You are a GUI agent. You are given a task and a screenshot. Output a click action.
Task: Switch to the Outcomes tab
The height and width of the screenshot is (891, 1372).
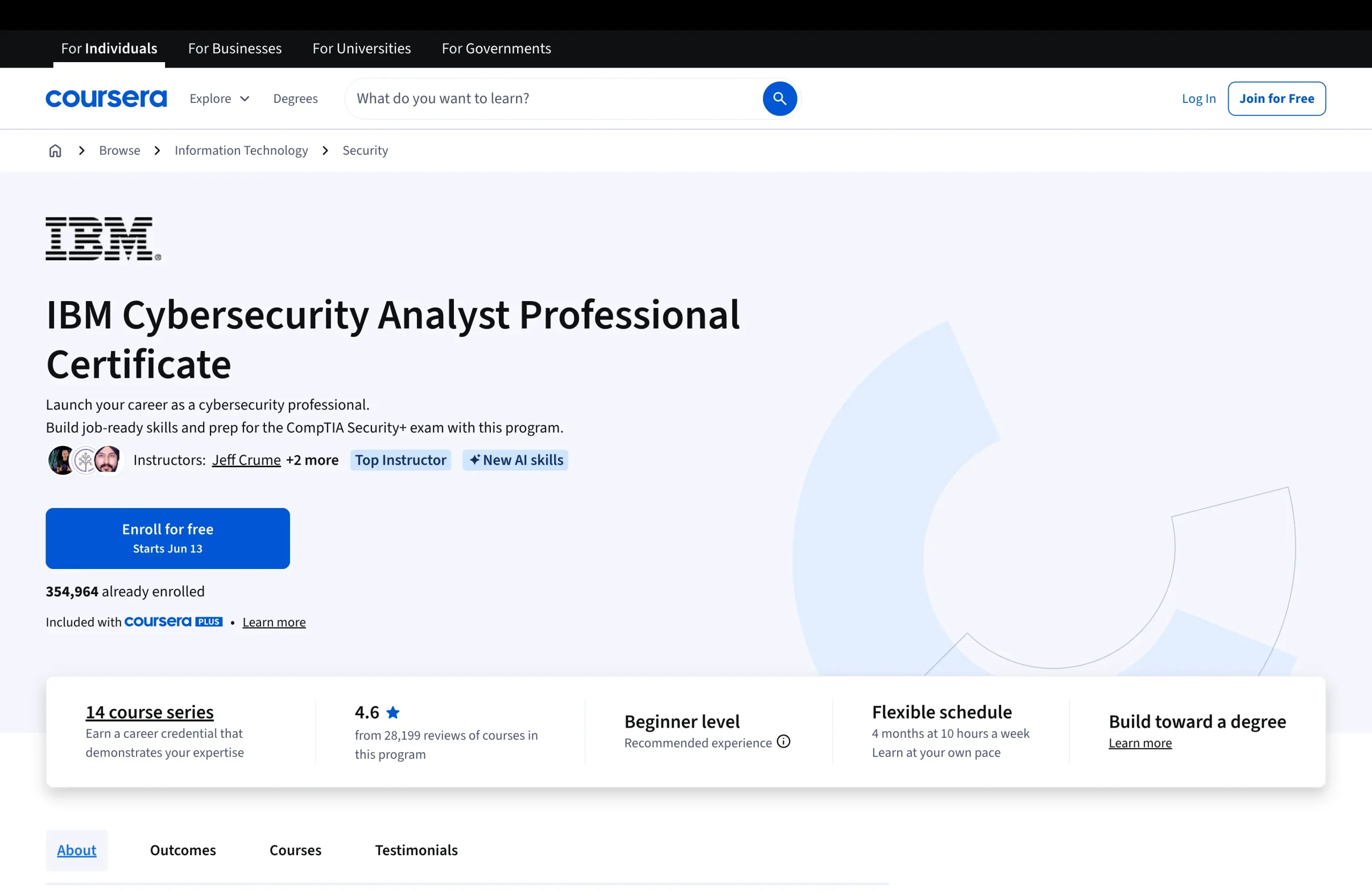point(183,850)
